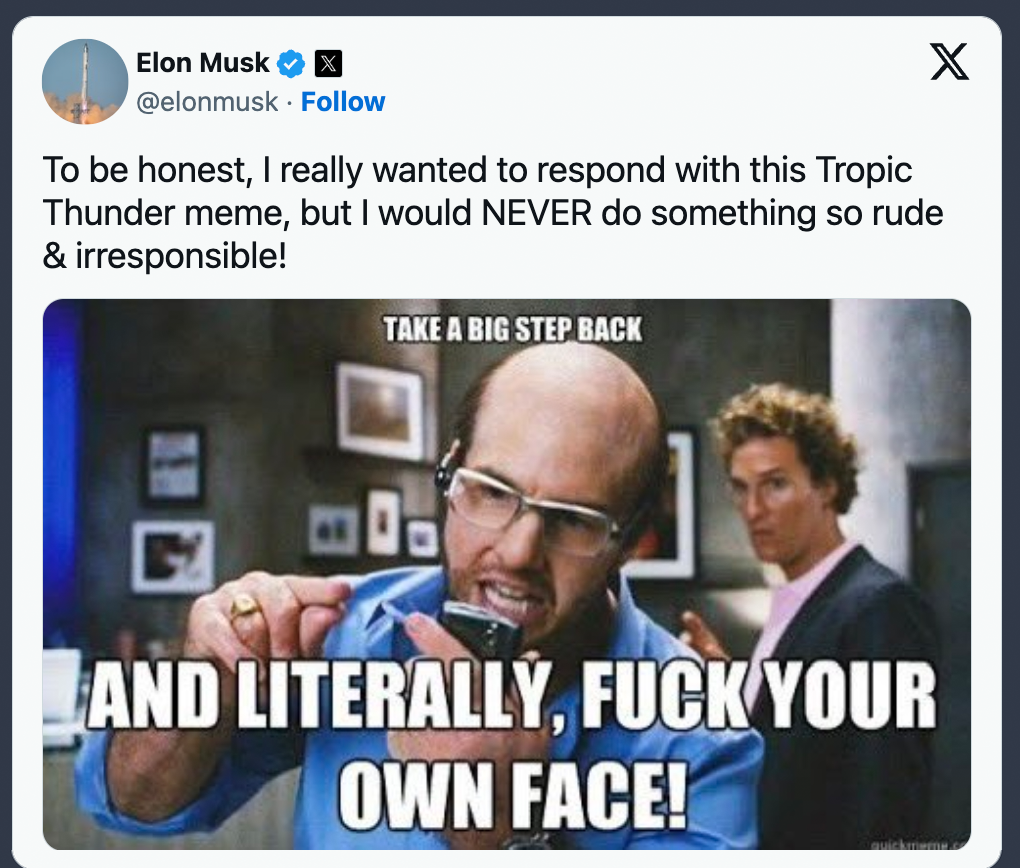Open the Tropic Thunder meme image

pos(507,574)
